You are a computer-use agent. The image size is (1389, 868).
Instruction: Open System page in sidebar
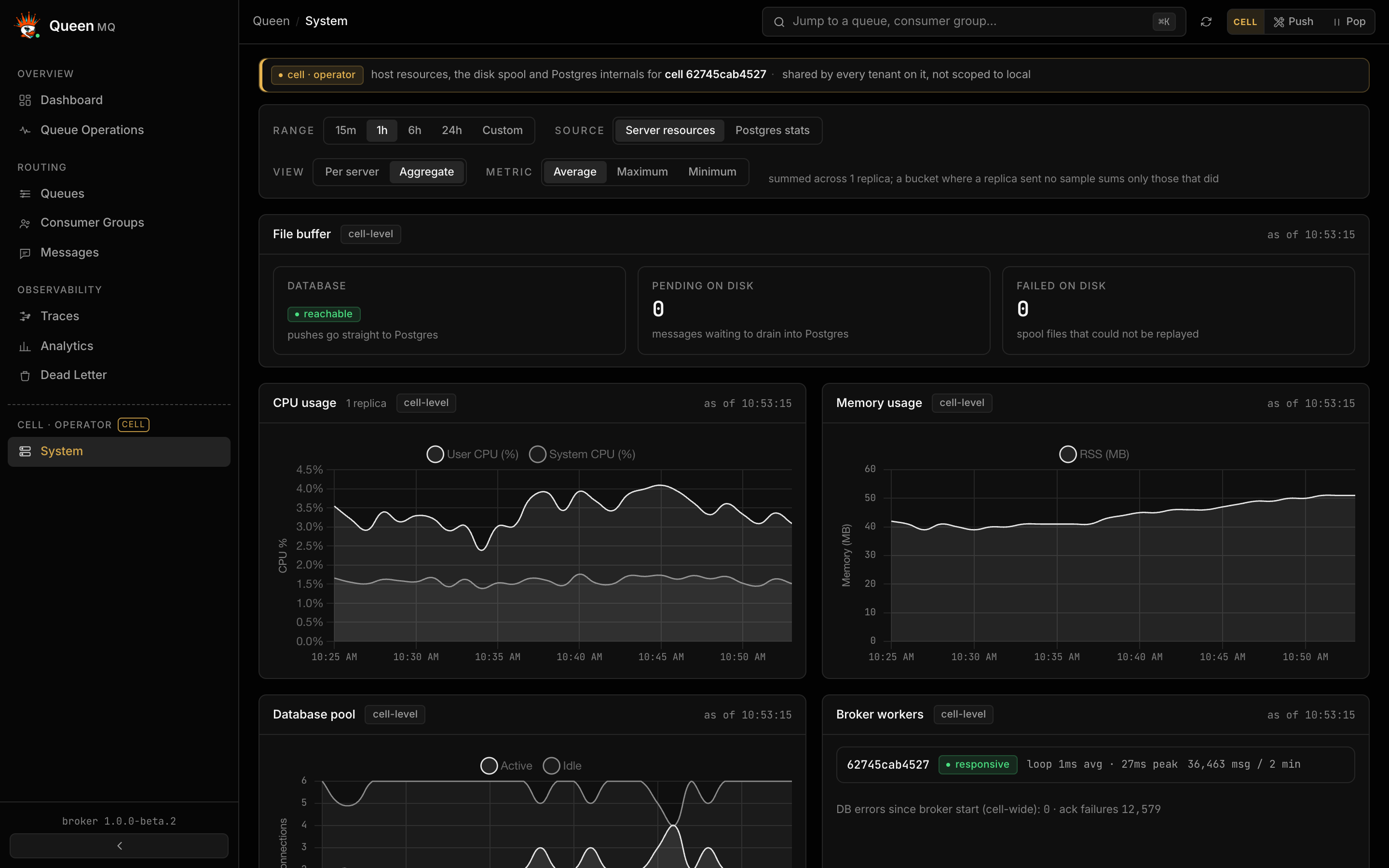119,451
